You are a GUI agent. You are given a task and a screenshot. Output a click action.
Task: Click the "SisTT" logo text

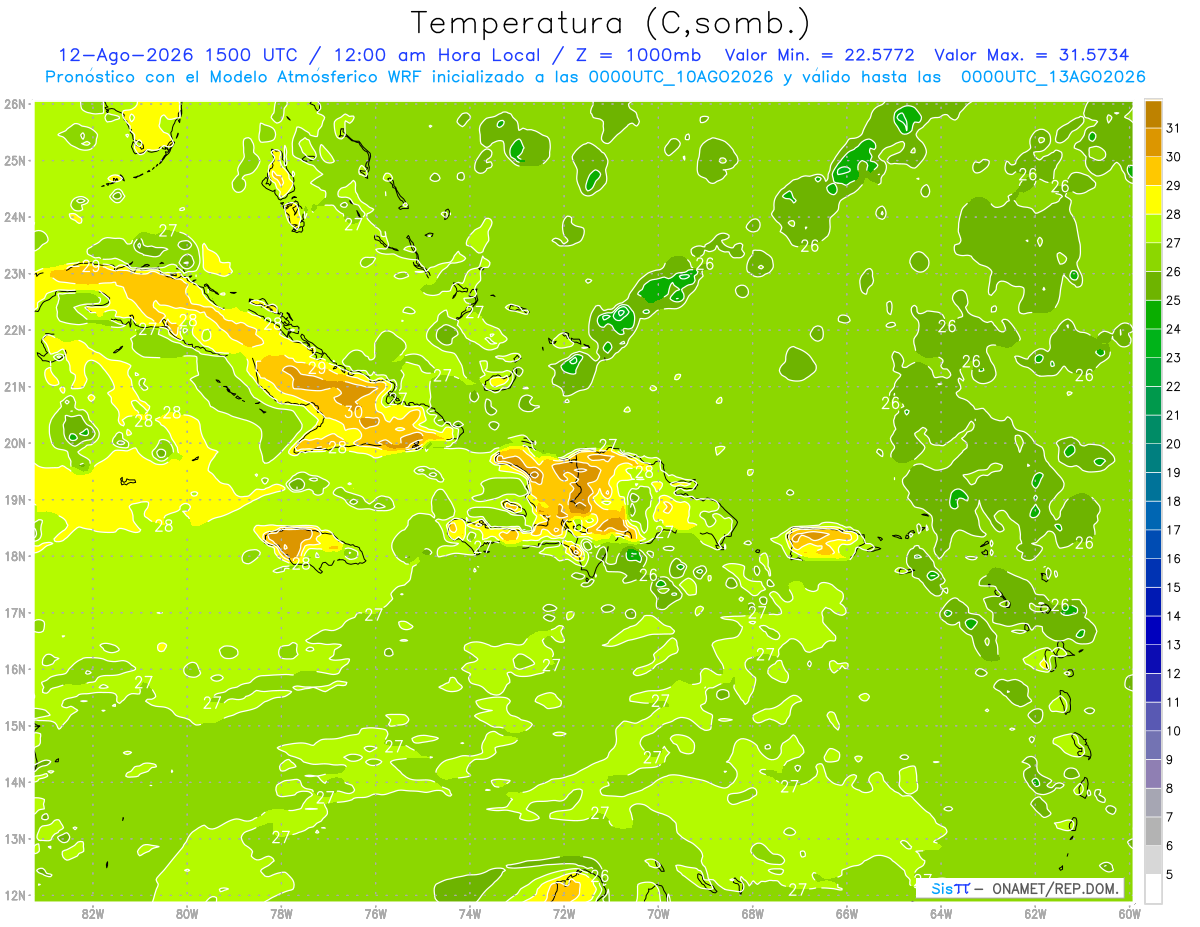click(949, 888)
